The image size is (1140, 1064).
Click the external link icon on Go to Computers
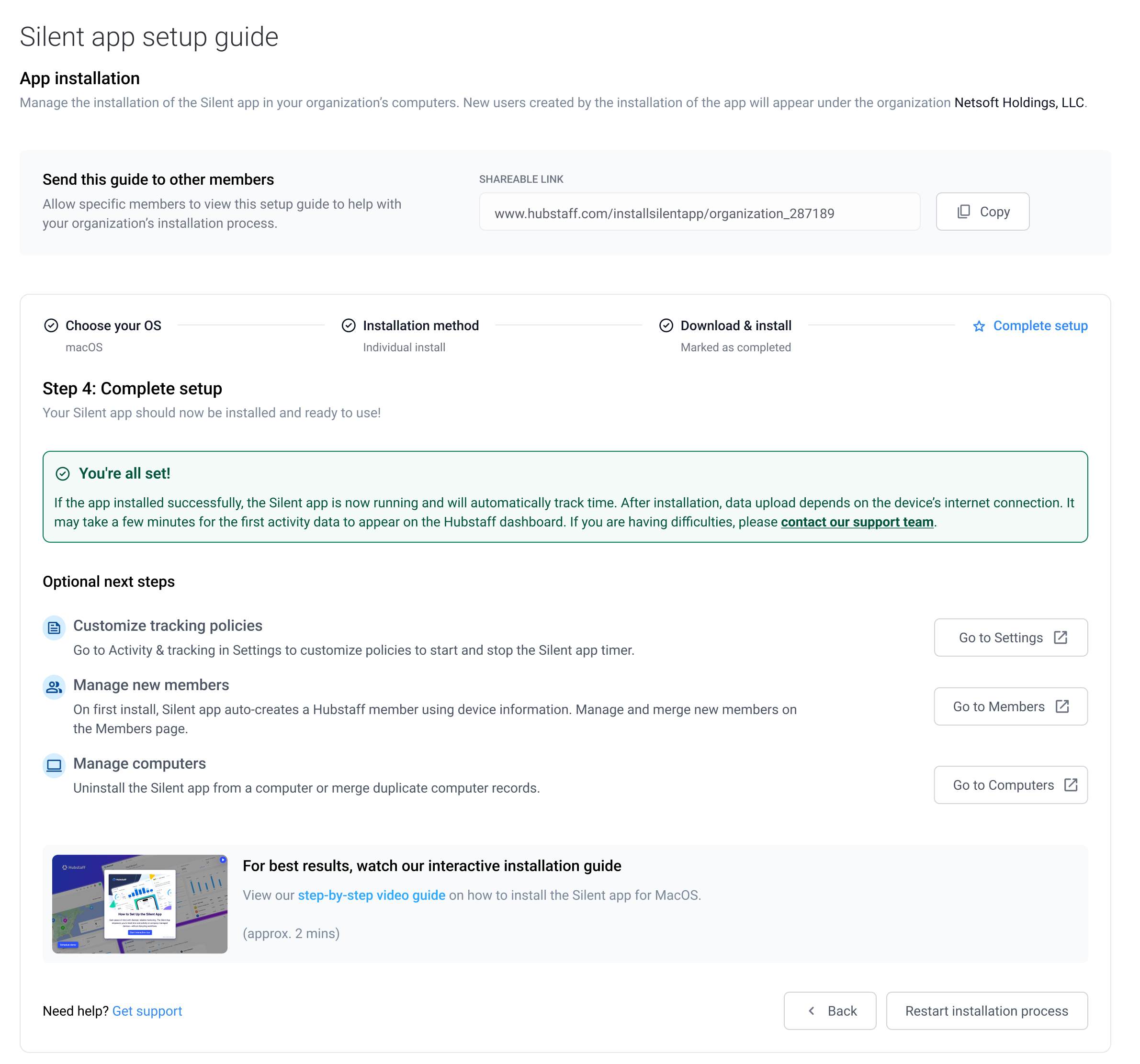coord(1071,785)
